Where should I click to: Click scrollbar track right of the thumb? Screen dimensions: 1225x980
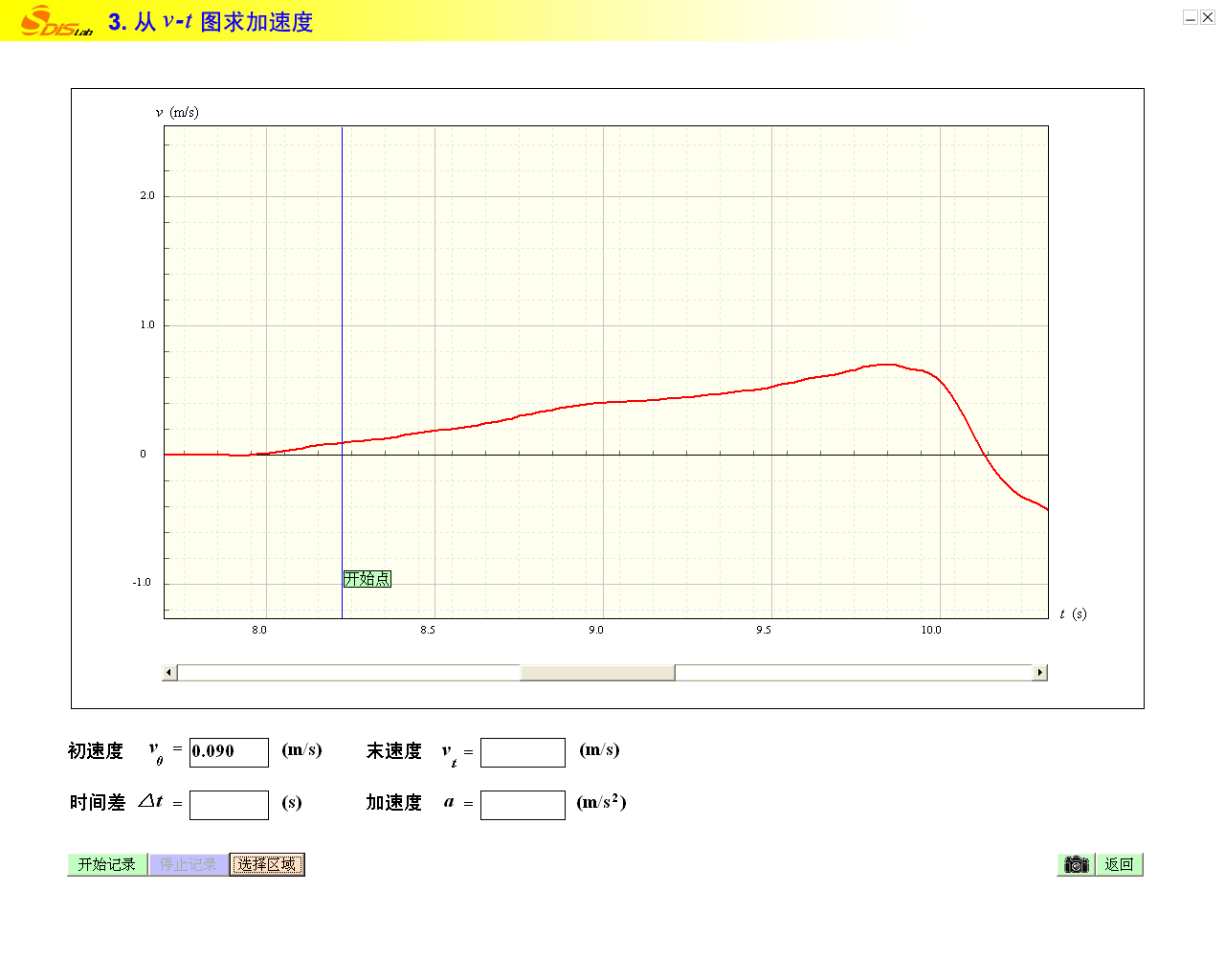pos(852,673)
